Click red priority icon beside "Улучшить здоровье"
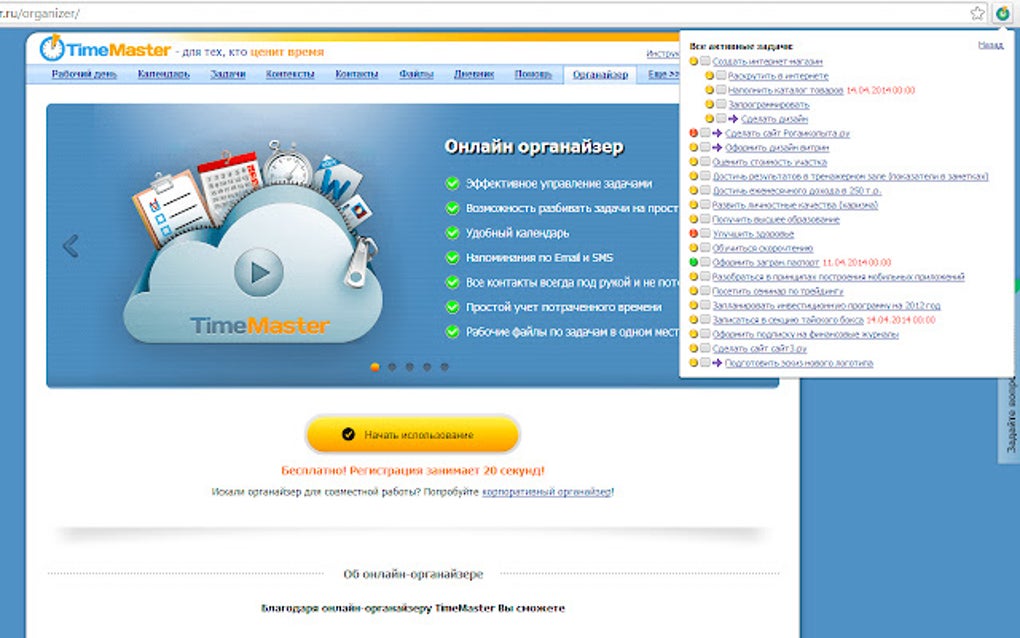Image resolution: width=1020 pixels, height=638 pixels. click(695, 232)
